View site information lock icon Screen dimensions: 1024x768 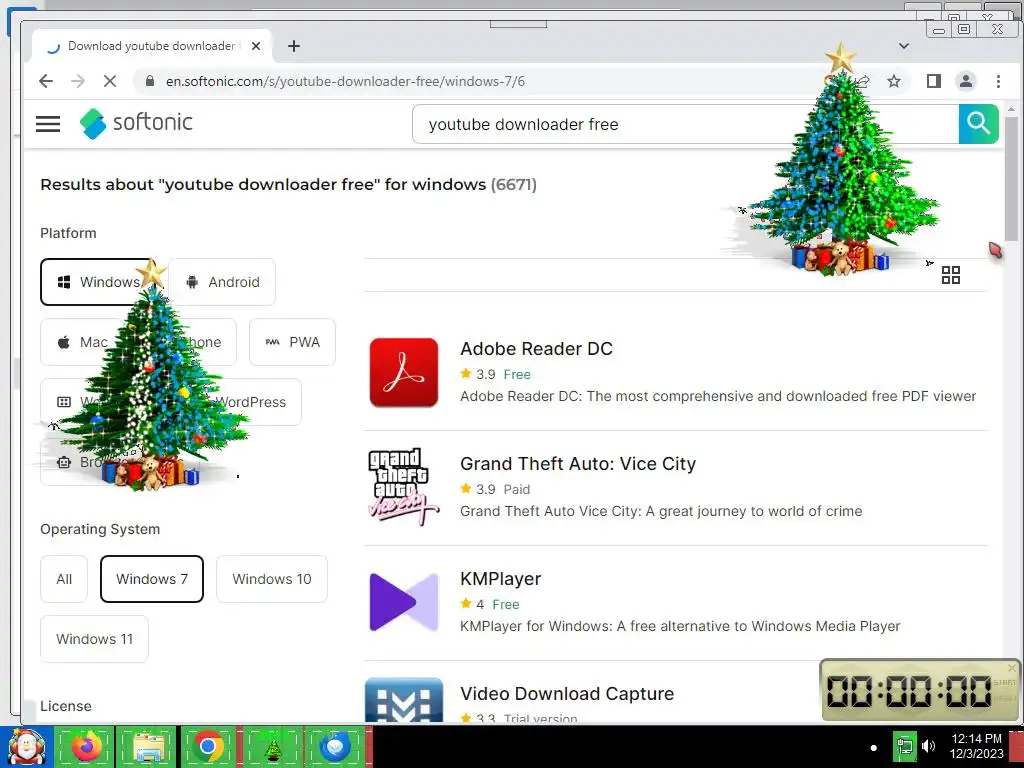coord(150,81)
